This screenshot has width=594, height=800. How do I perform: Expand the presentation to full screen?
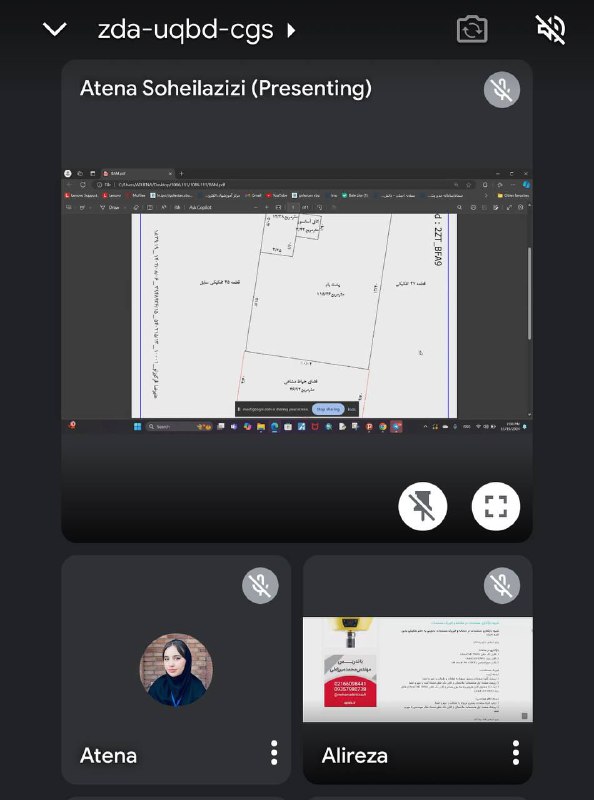[496, 506]
